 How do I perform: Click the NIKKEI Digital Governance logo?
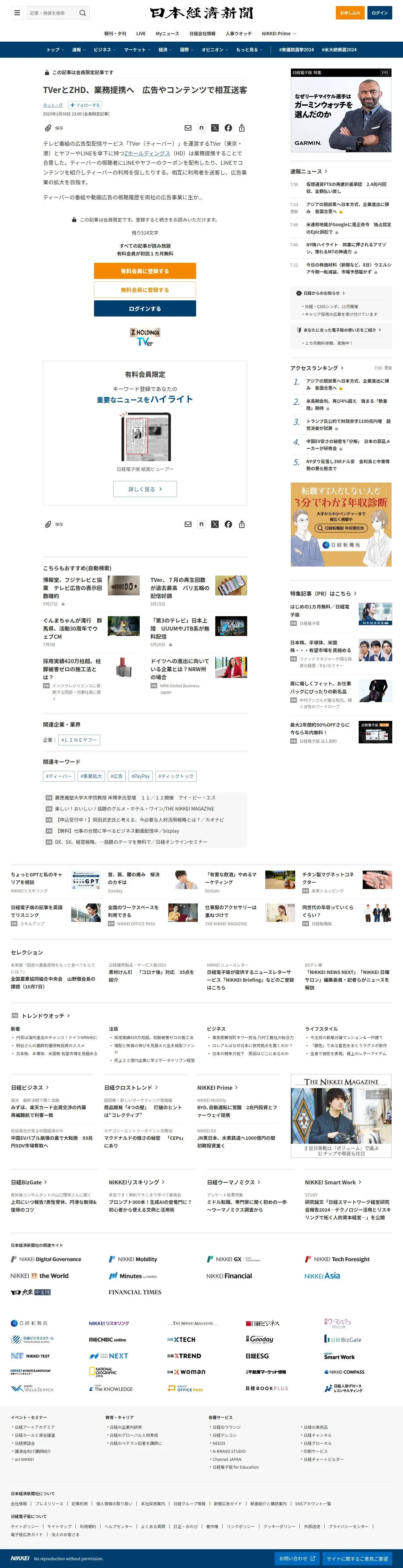coord(46,1259)
